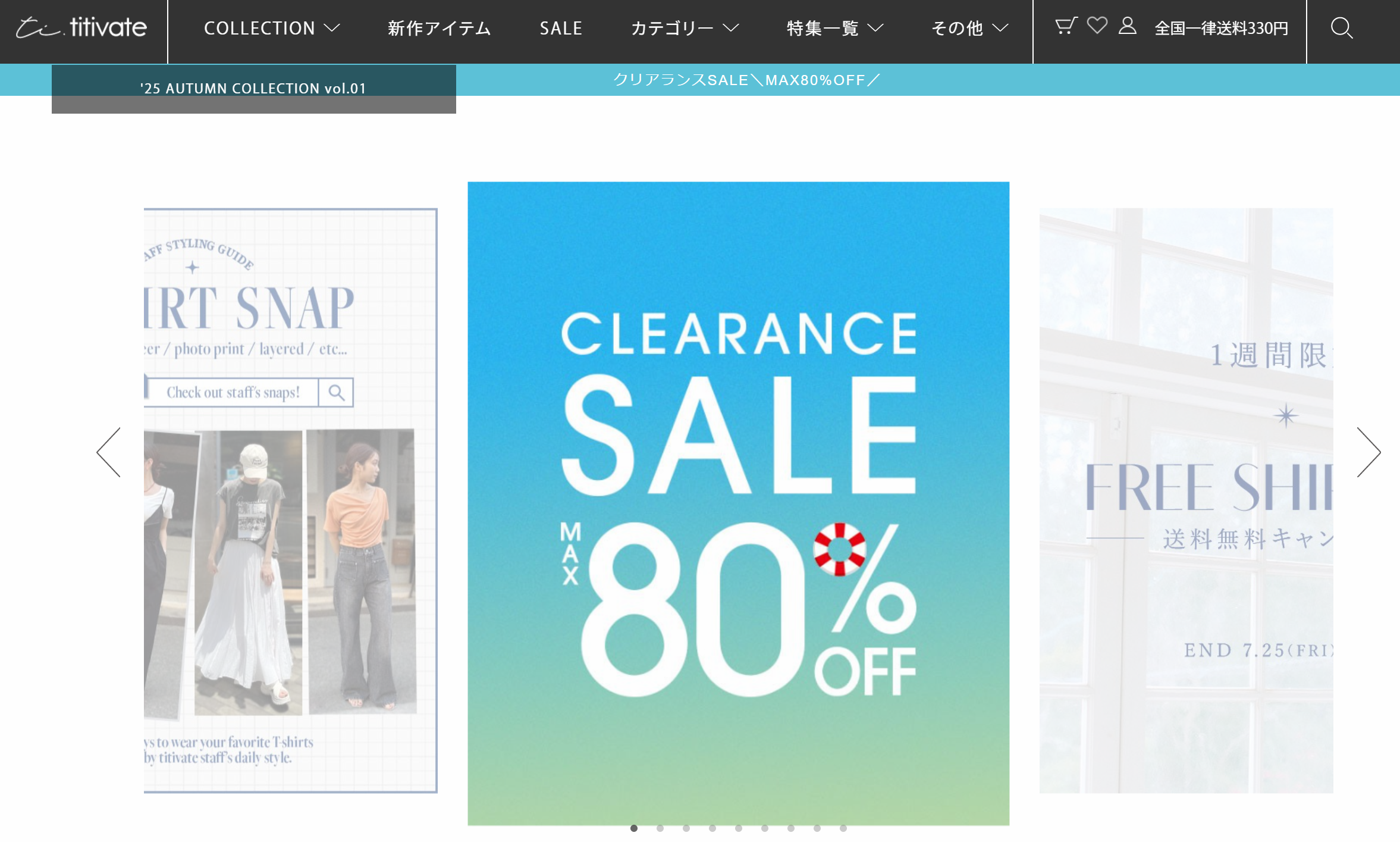The height and width of the screenshot is (842, 1400).
Task: Open favorites heart icon in header
Action: pyautogui.click(x=1097, y=26)
